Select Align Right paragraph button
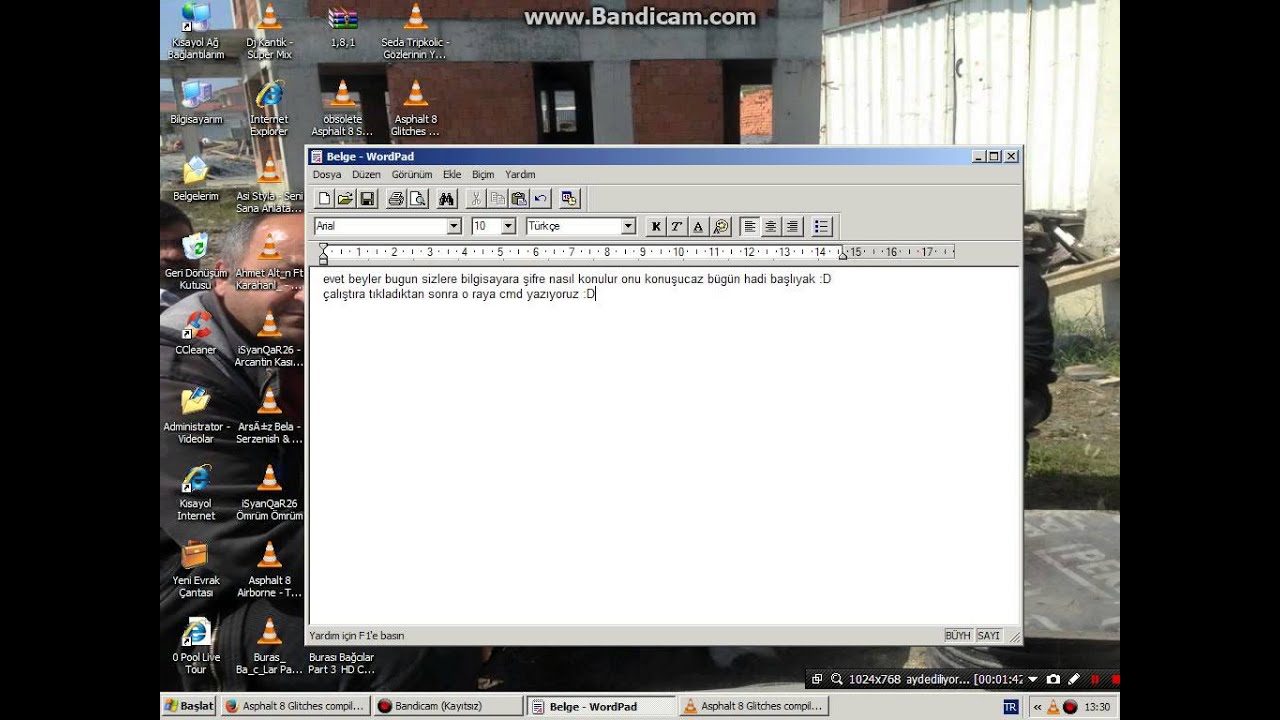This screenshot has height=720, width=1280. click(x=792, y=227)
